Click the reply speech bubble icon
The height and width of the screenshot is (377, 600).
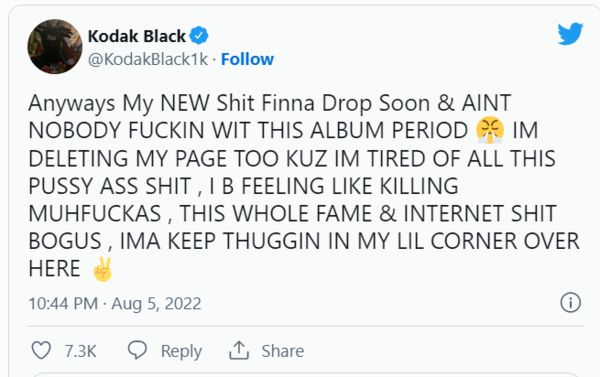click(137, 350)
